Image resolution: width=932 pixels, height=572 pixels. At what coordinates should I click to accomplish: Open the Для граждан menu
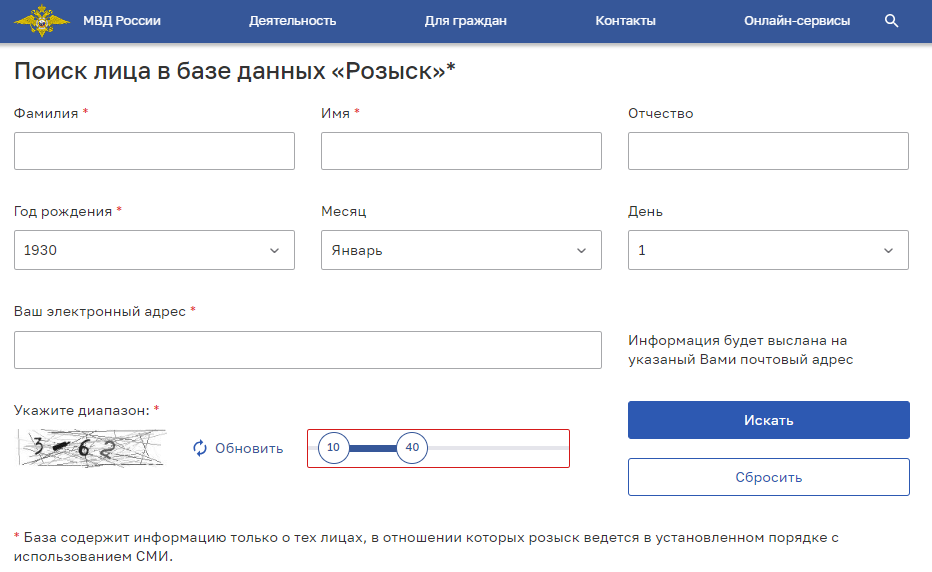tap(465, 21)
